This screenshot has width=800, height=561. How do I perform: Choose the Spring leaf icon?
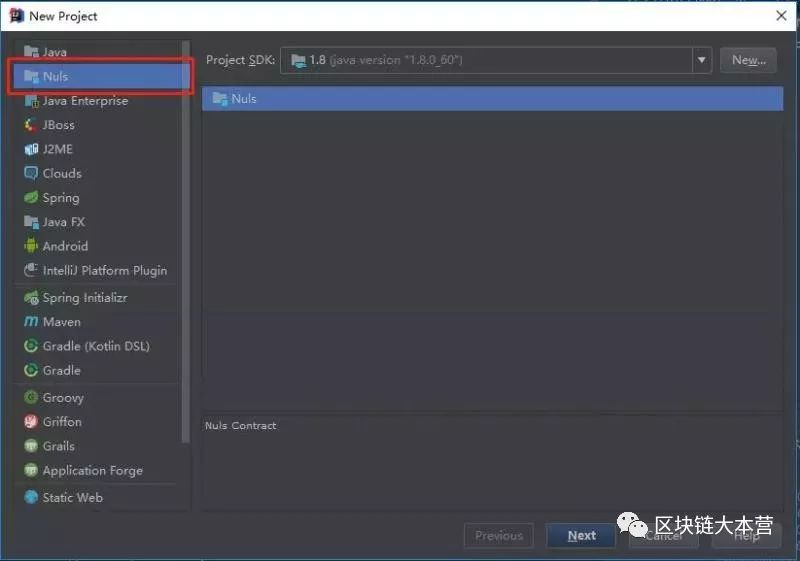click(x=31, y=198)
